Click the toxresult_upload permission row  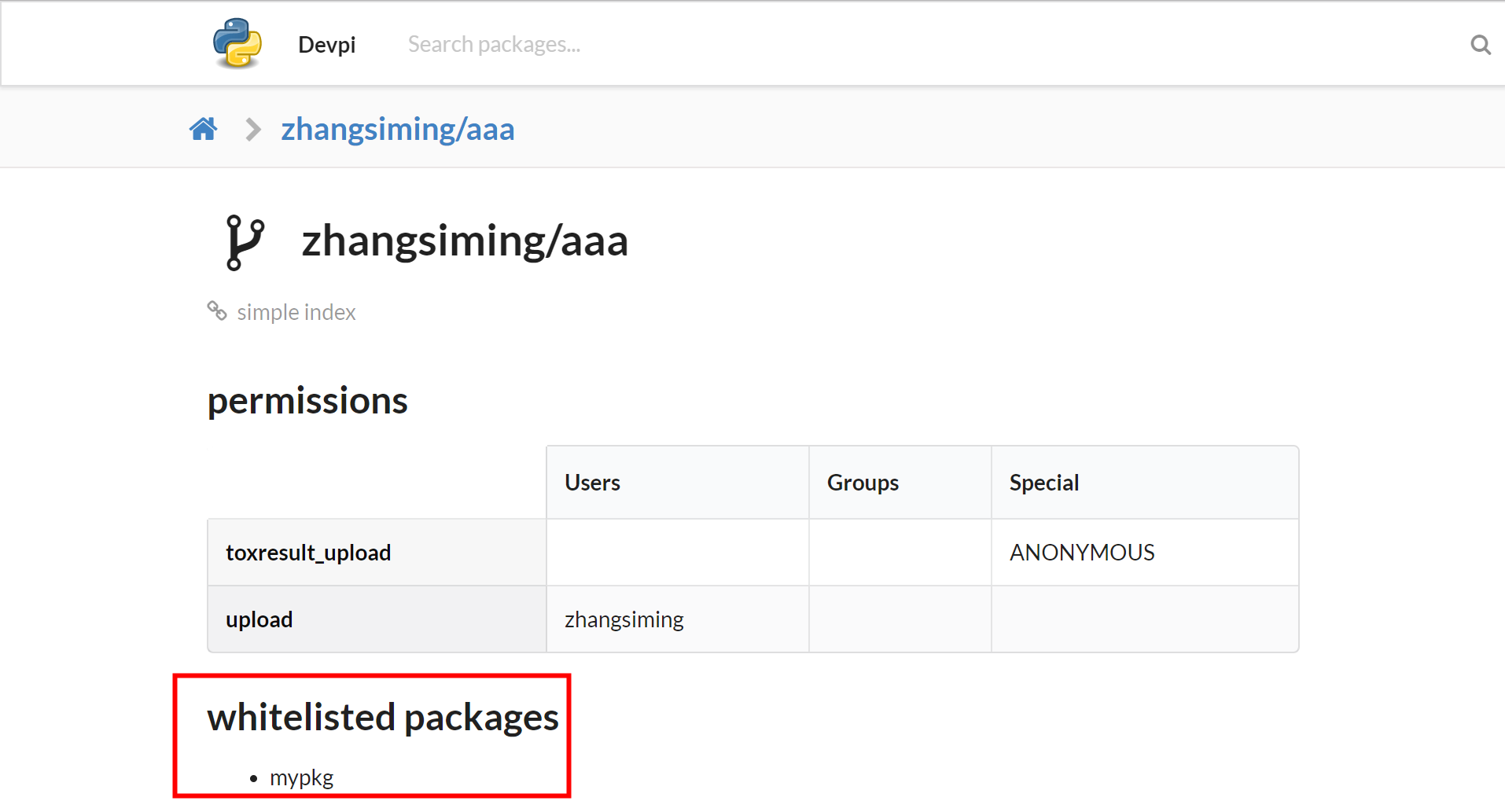pyautogui.click(x=308, y=552)
